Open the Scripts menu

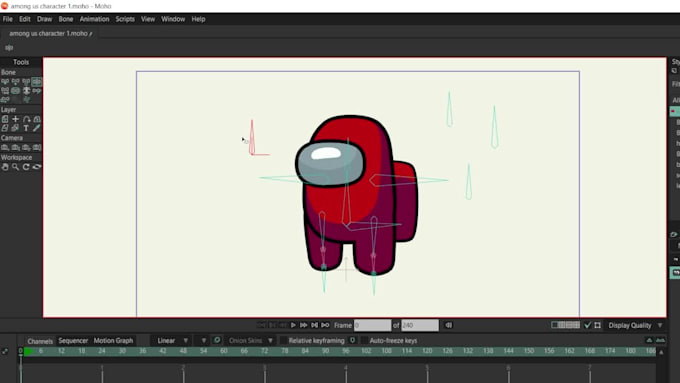point(125,19)
